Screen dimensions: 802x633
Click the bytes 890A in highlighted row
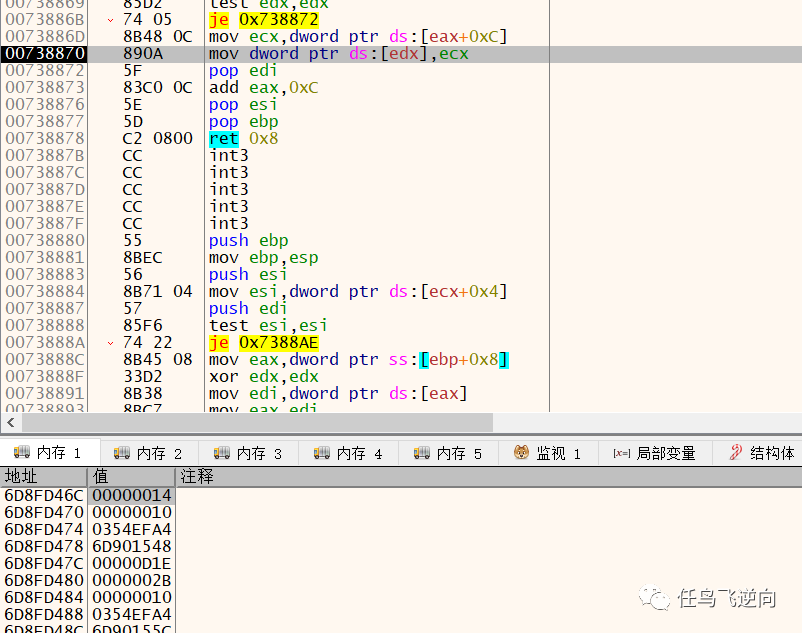pyautogui.click(x=143, y=54)
